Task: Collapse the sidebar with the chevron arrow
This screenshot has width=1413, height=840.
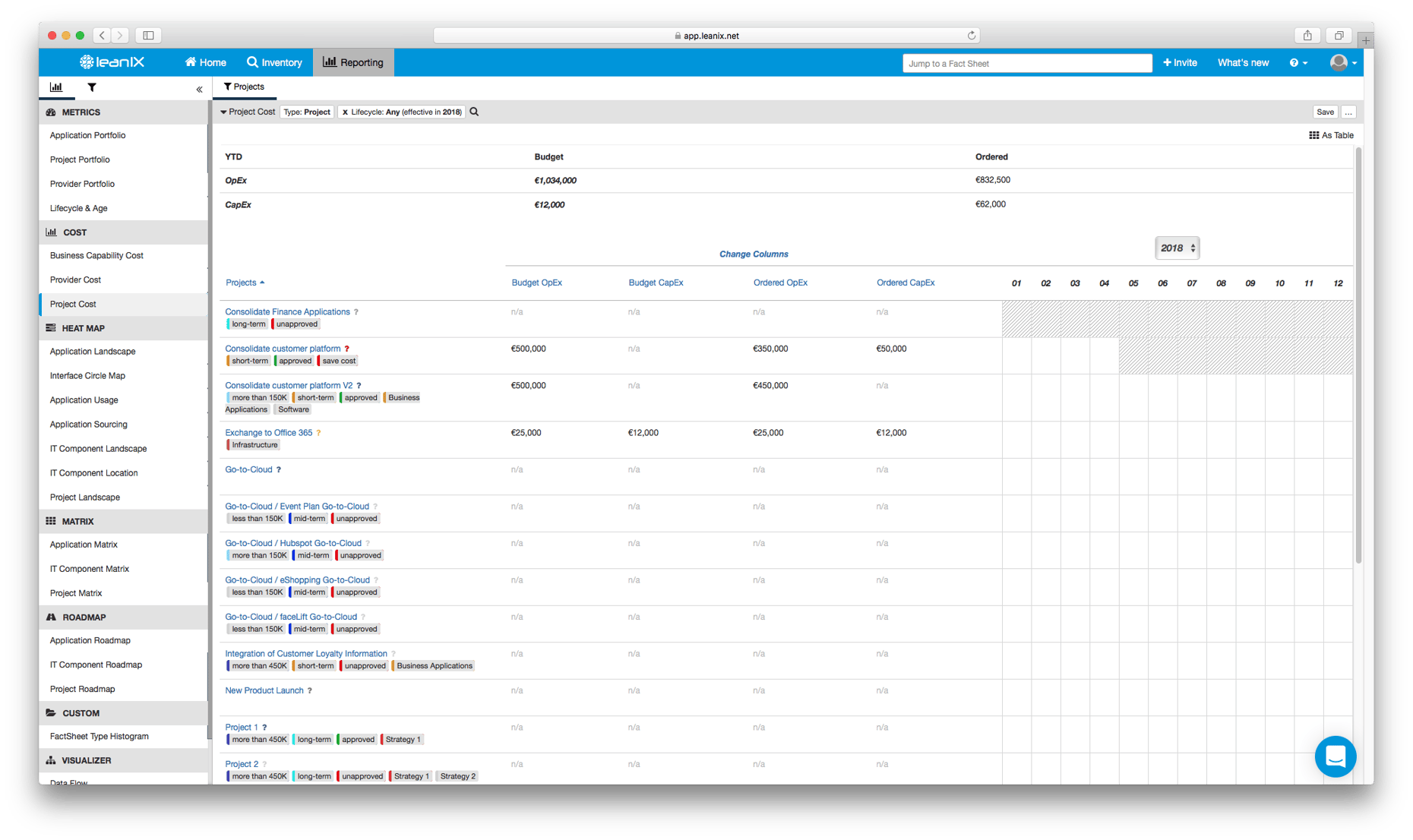Action: (198, 88)
